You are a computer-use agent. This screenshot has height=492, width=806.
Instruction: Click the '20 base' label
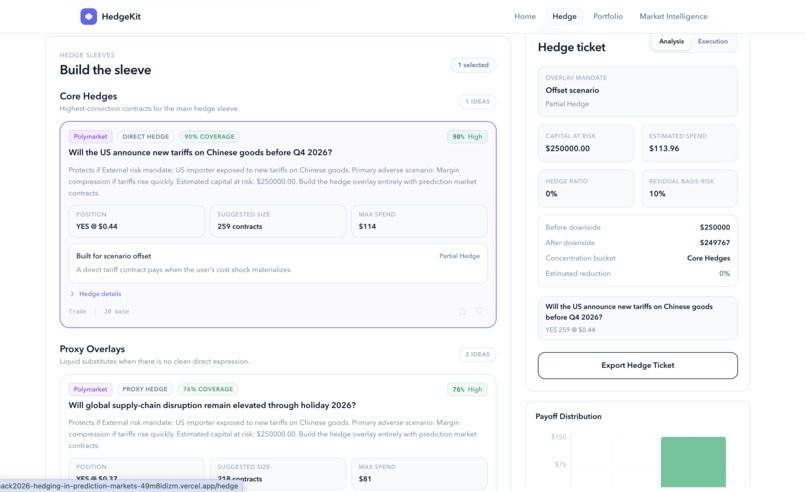click(x=117, y=311)
